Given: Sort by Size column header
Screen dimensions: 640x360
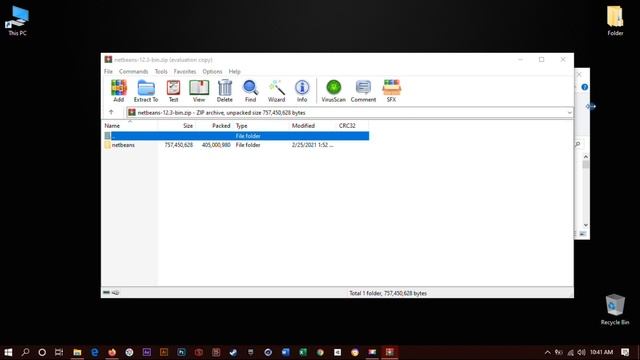Looking at the screenshot, I should click(177, 126).
